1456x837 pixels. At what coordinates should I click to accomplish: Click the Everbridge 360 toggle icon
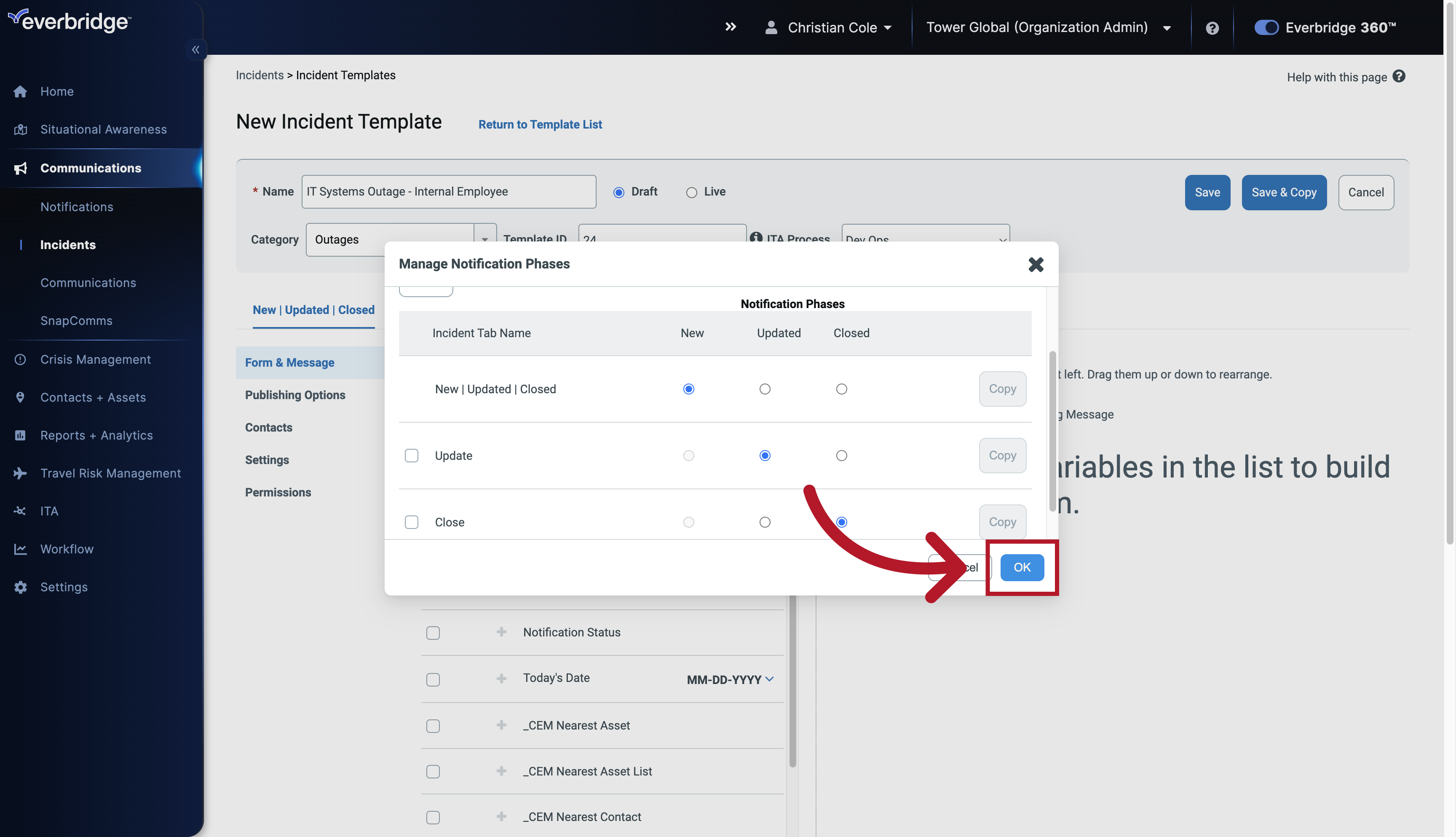click(x=1265, y=27)
